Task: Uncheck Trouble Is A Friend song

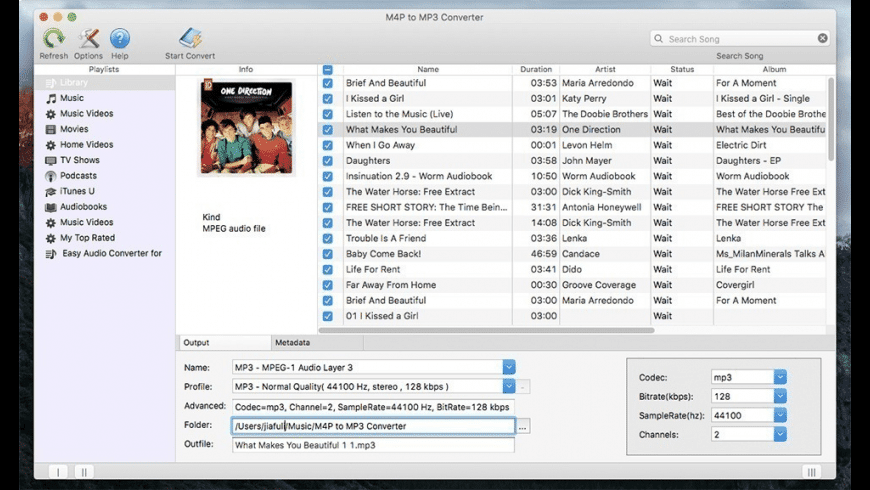Action: pyautogui.click(x=327, y=239)
